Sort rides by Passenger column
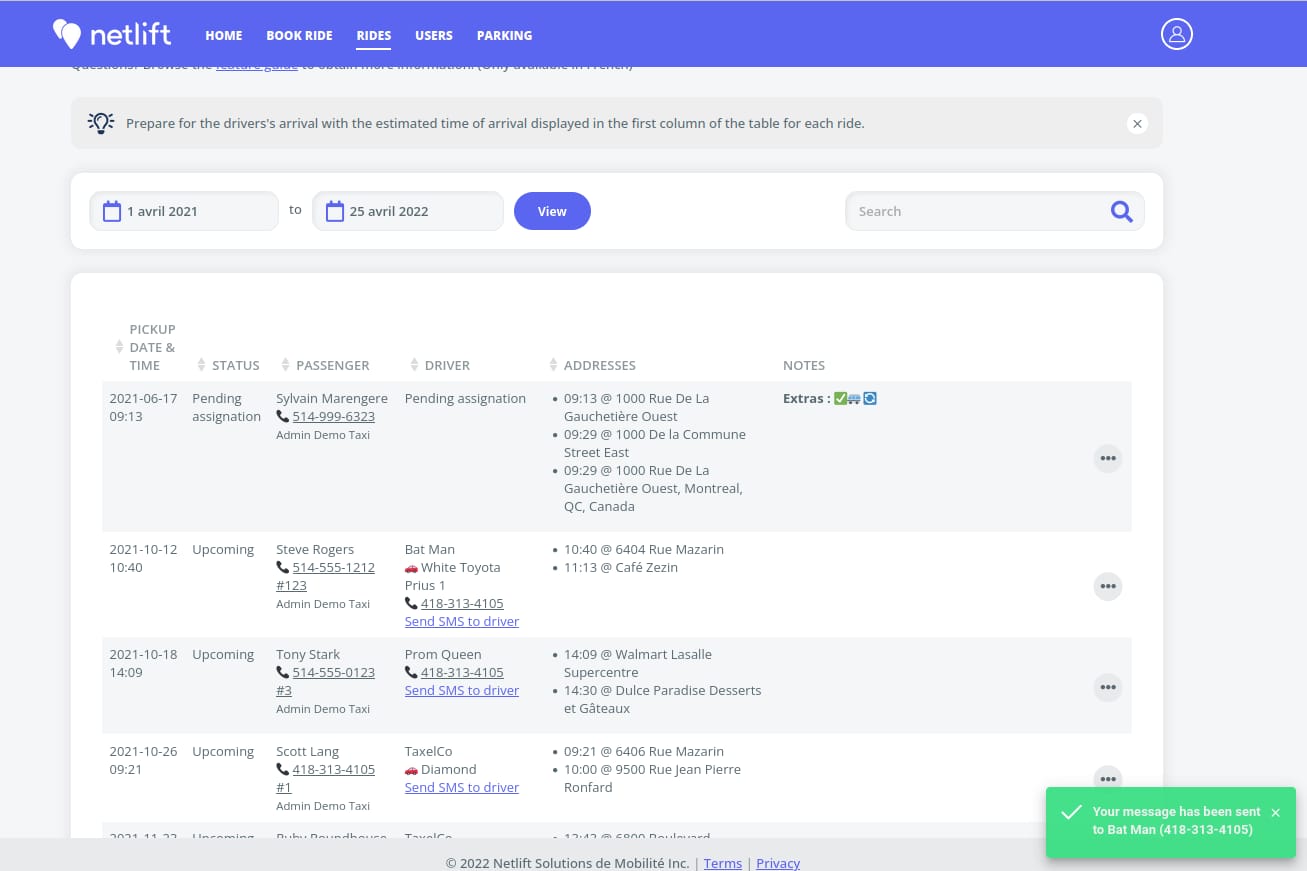Screen dimensions: 1307x871 click(325, 365)
